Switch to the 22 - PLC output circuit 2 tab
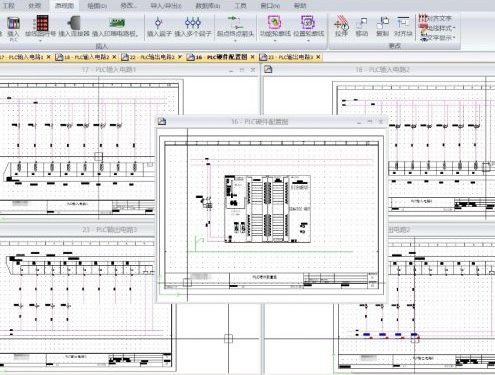The image size is (495, 375). (x=152, y=57)
